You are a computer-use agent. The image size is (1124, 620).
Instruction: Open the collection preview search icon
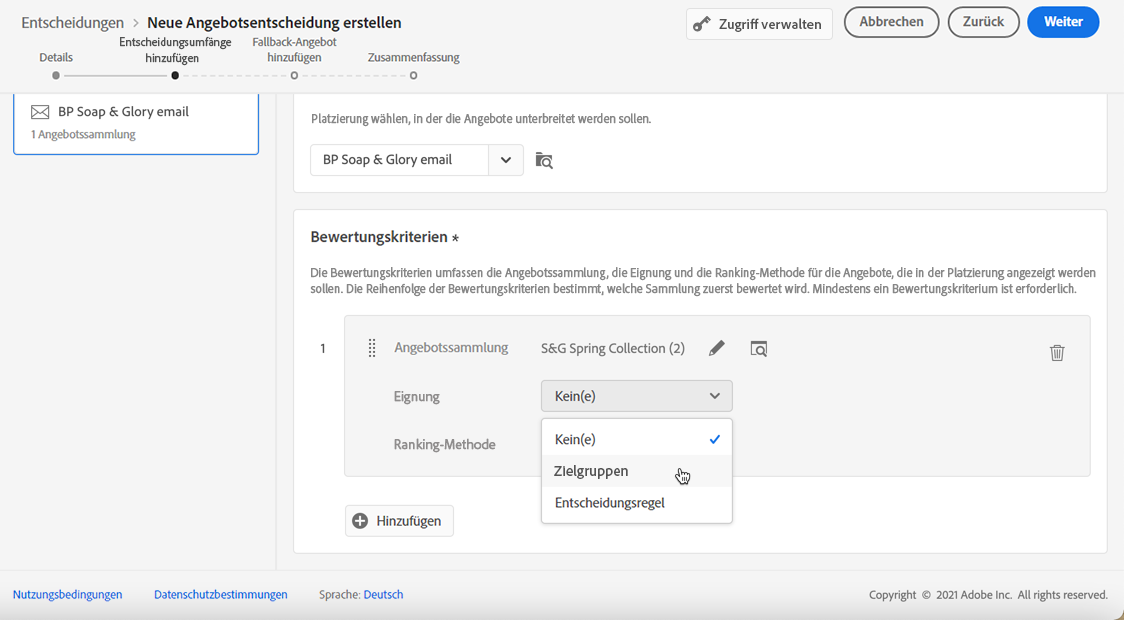pos(759,348)
